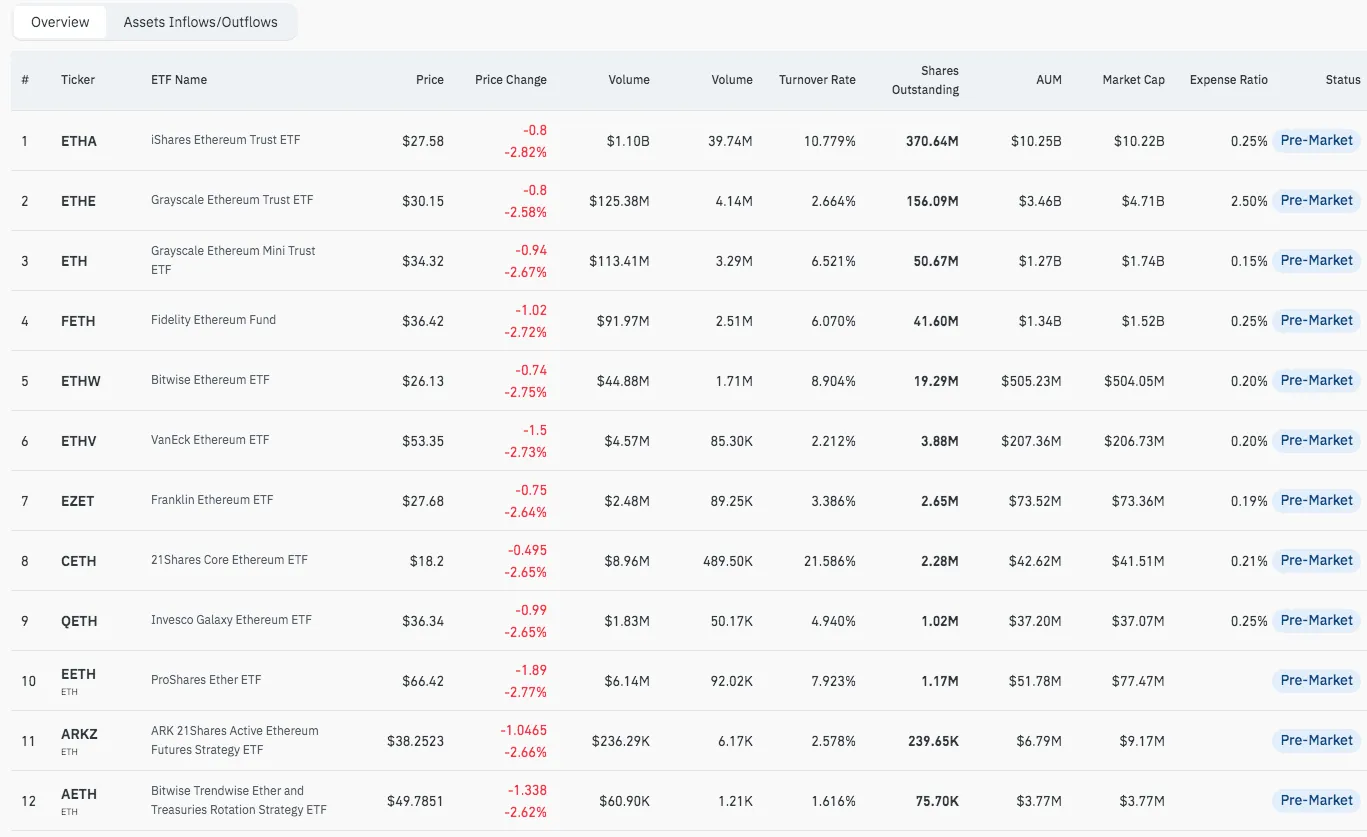Screen dimensions: 1367x837
Task: Open the ARKZ ticker
Action: coord(79,735)
